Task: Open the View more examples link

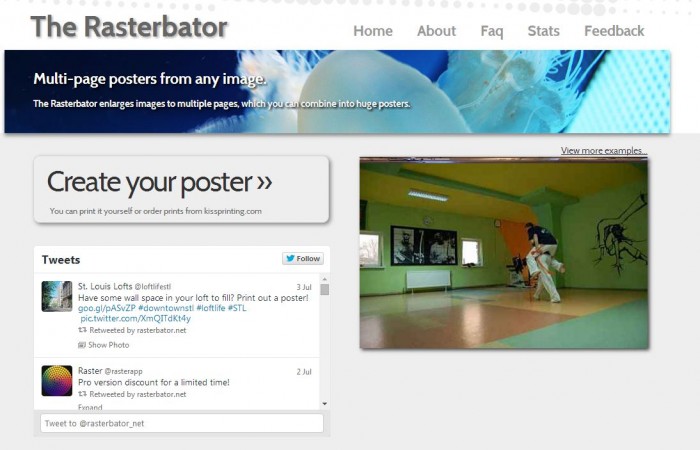Action: (603, 151)
